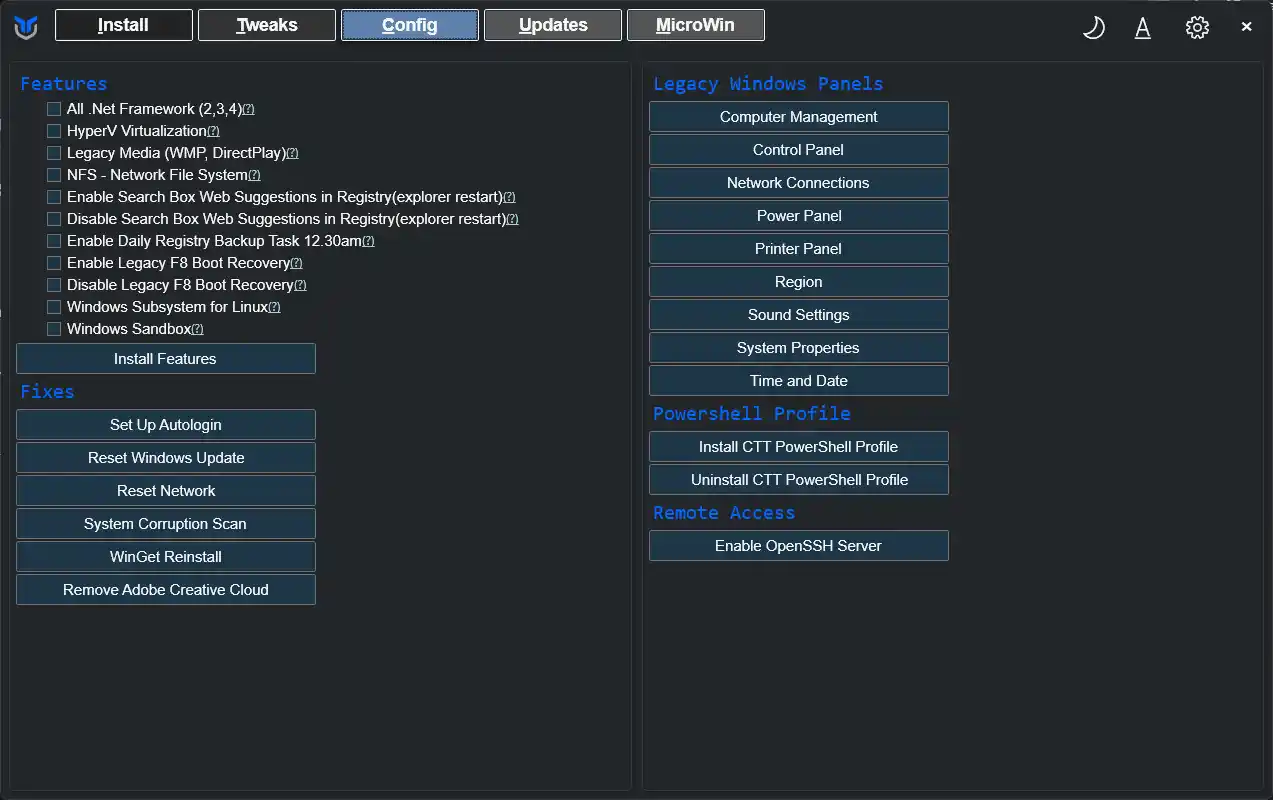This screenshot has width=1273, height=800.
Task: Click the help icon for Legacy Media
Action: coord(292,153)
